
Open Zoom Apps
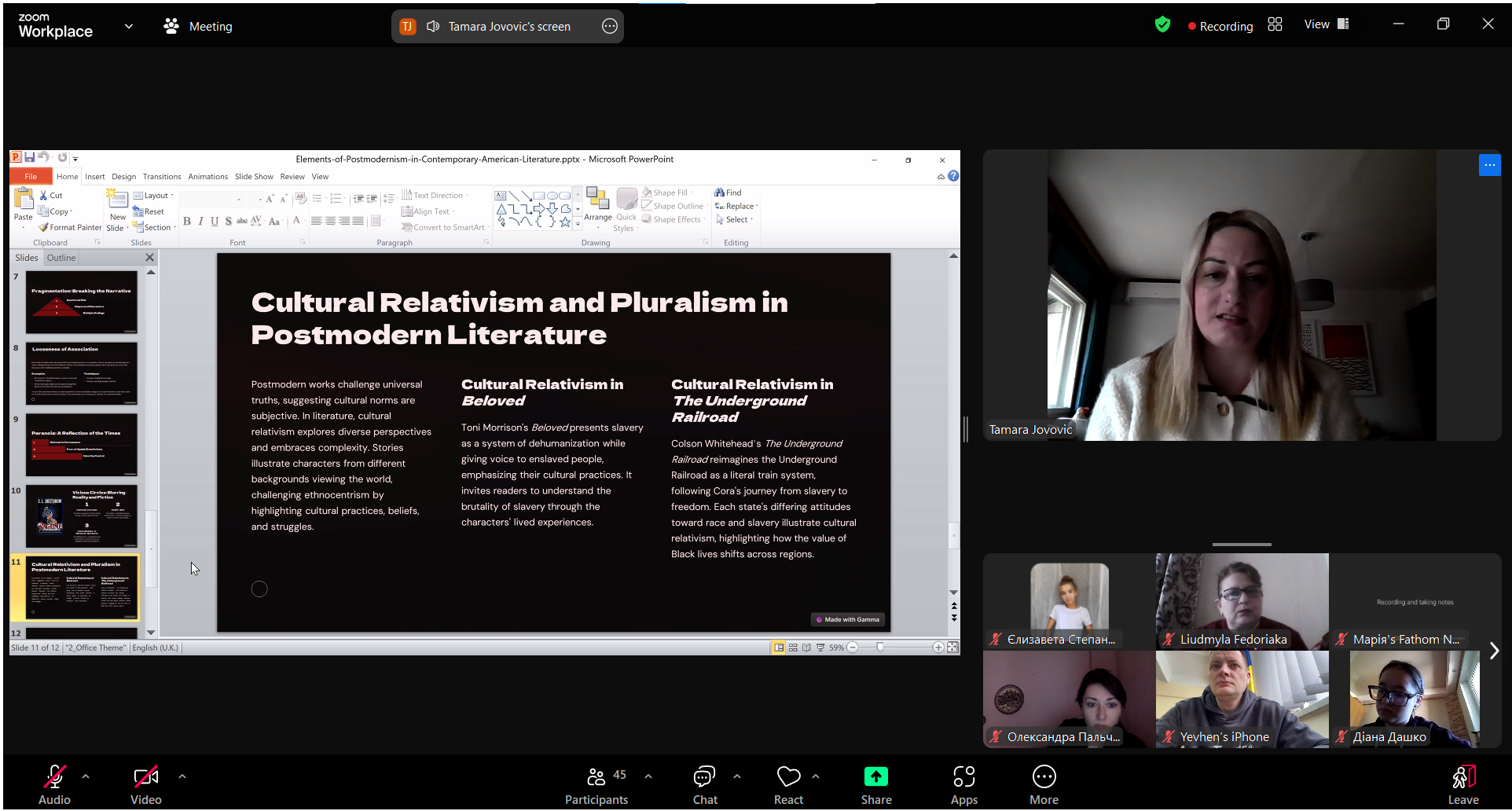coord(964,785)
